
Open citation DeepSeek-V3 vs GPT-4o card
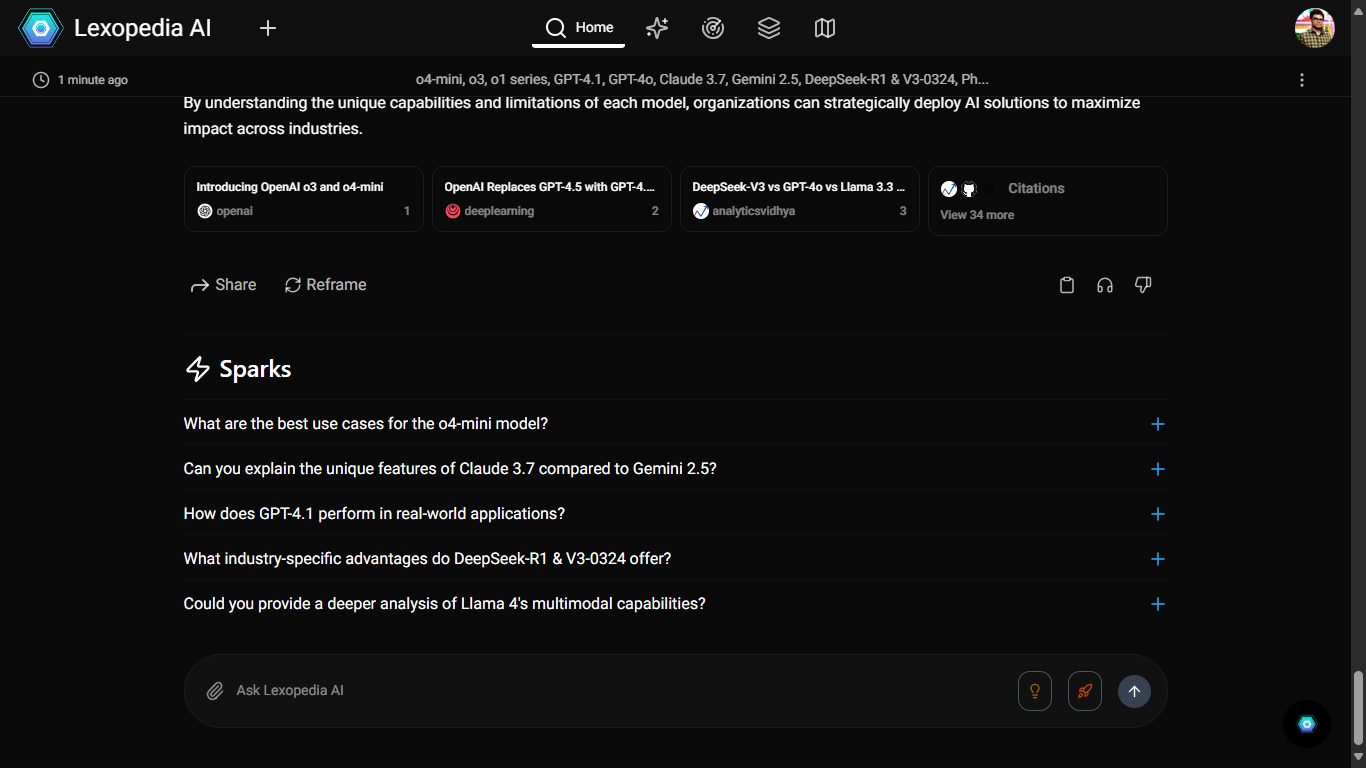coord(800,199)
